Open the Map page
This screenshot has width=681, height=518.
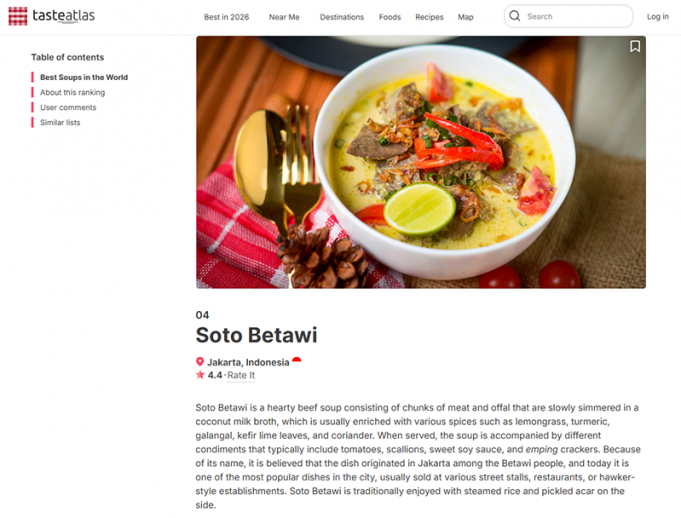point(466,17)
